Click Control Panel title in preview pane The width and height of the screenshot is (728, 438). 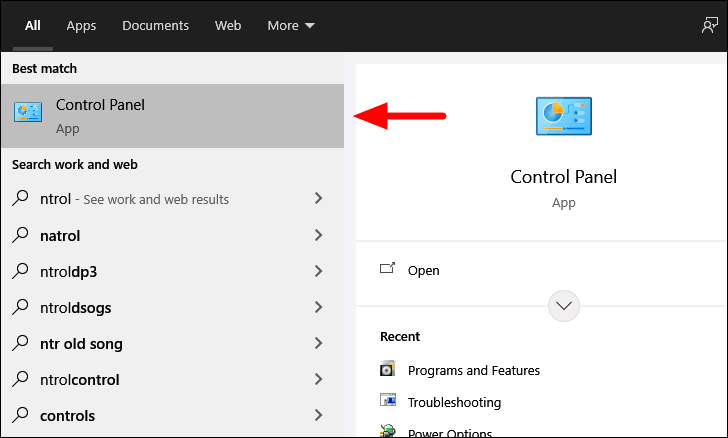(x=564, y=177)
